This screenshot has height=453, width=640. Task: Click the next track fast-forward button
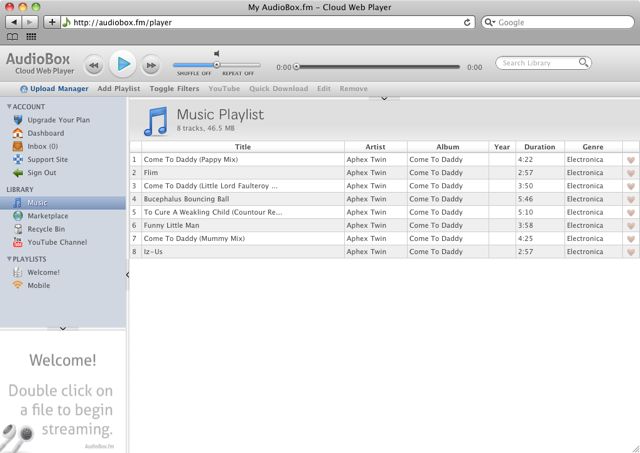point(151,65)
